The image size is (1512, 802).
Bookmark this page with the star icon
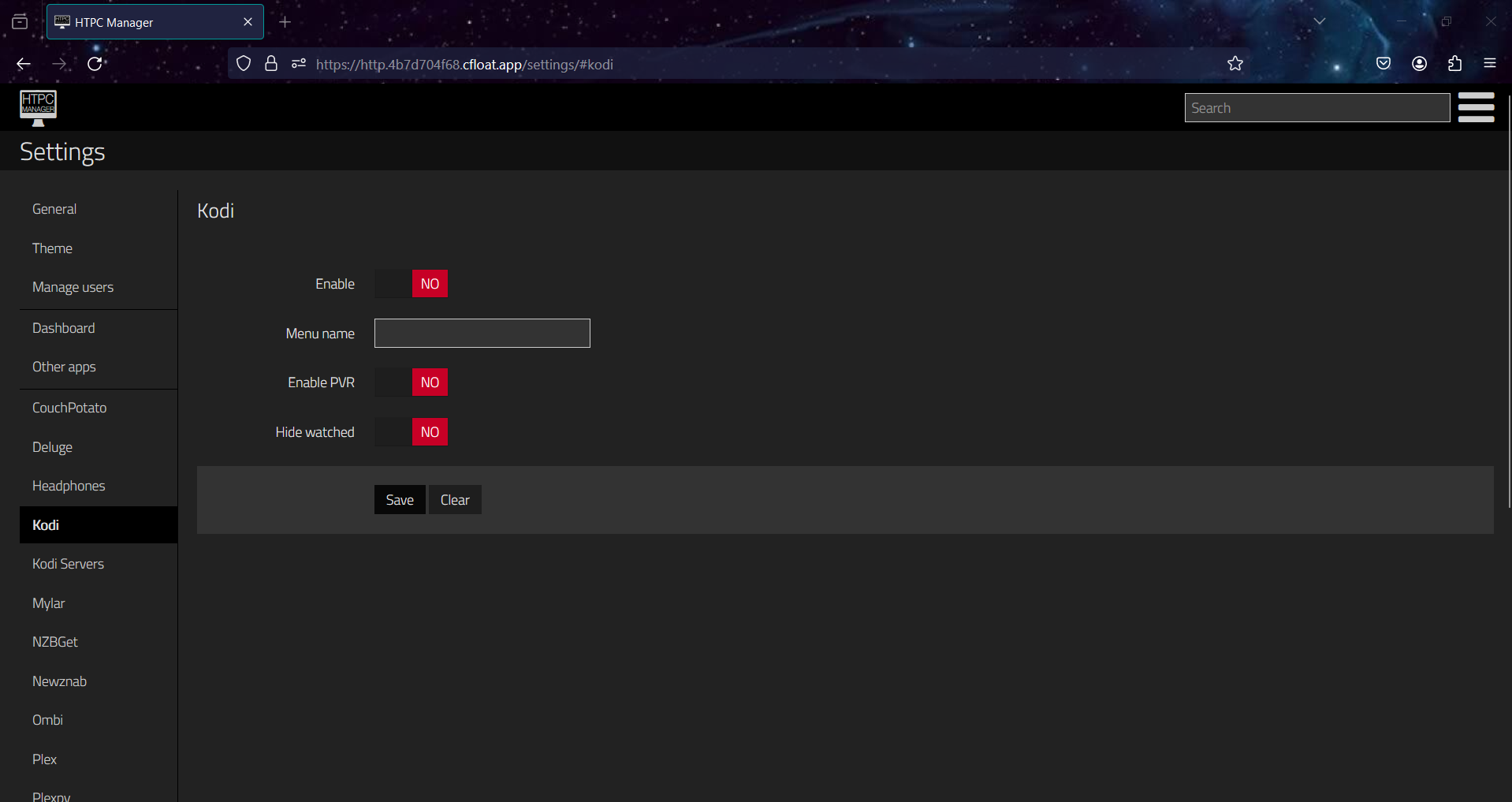(1235, 64)
